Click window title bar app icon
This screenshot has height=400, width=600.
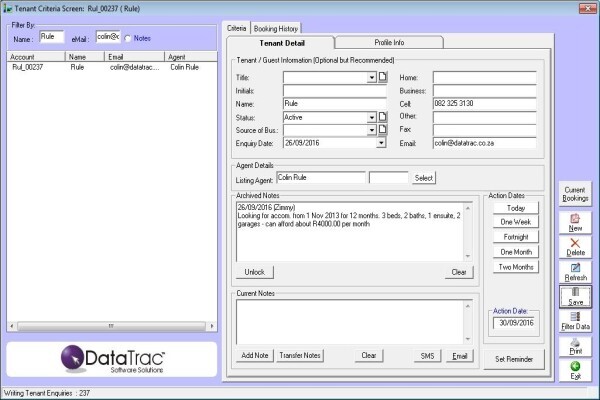[7, 8]
